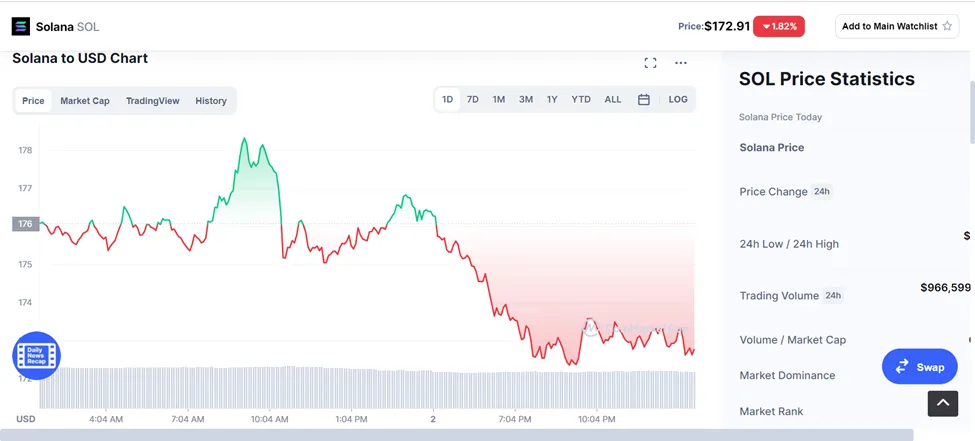Switch to the Market Cap tab
This screenshot has height=441, width=975.
coord(85,101)
